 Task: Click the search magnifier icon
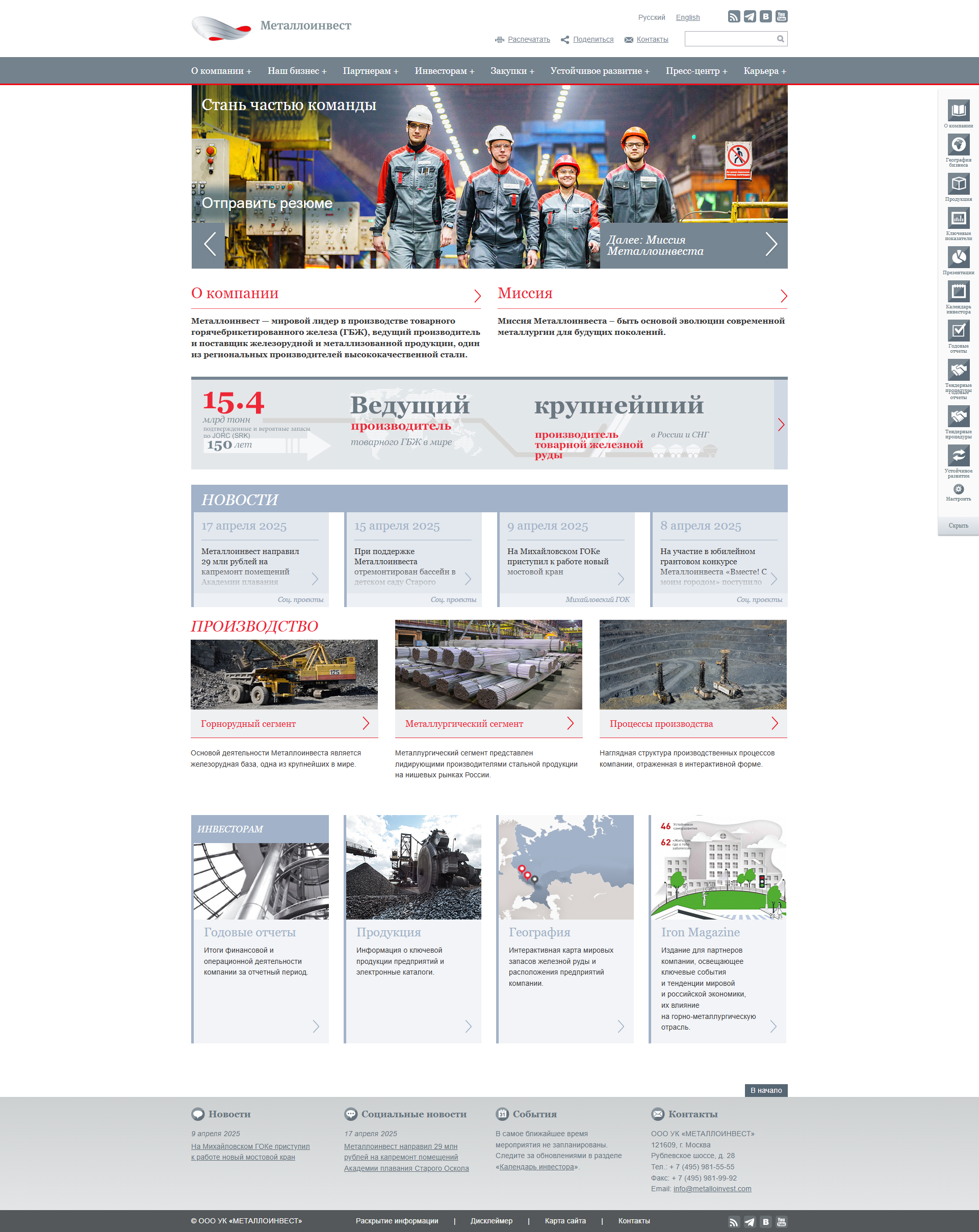780,39
